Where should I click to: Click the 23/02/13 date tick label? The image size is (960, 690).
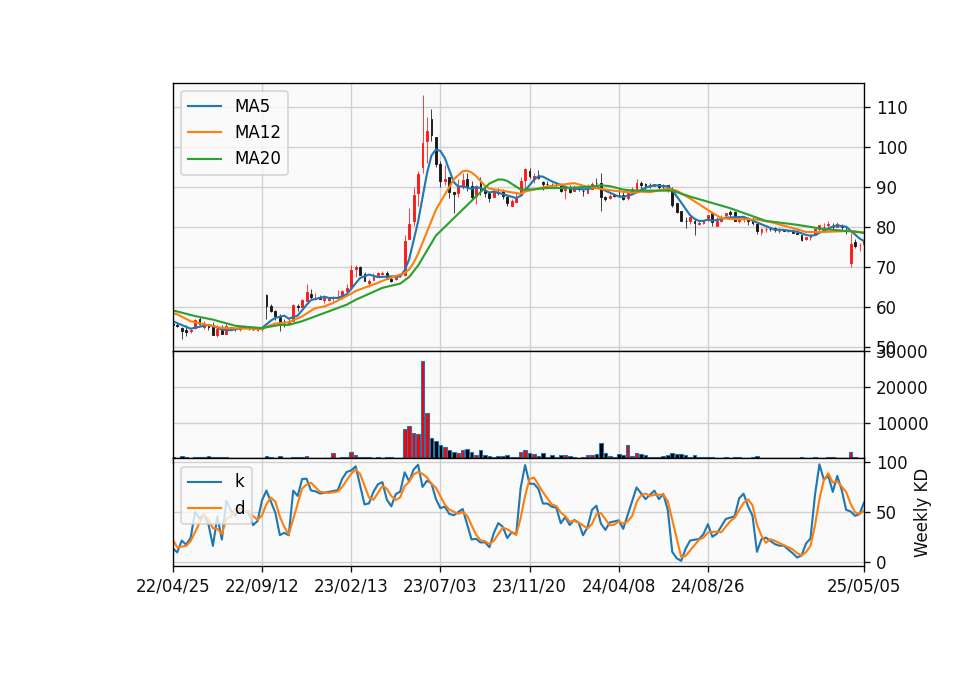click(x=351, y=586)
